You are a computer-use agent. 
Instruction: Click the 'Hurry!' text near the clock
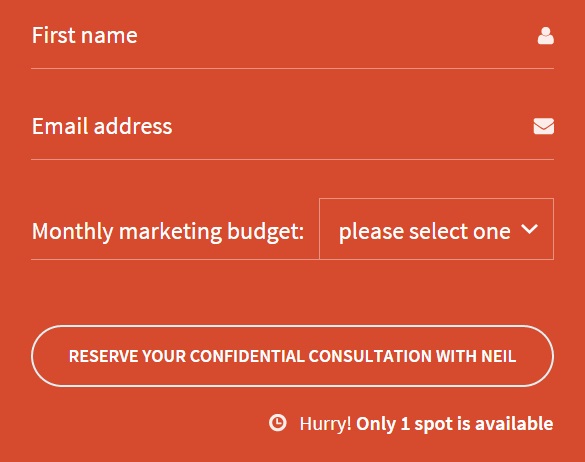[325, 424]
